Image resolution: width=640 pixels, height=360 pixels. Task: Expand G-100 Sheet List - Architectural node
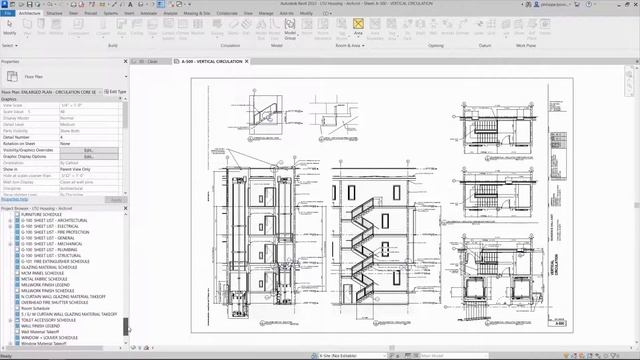11,220
